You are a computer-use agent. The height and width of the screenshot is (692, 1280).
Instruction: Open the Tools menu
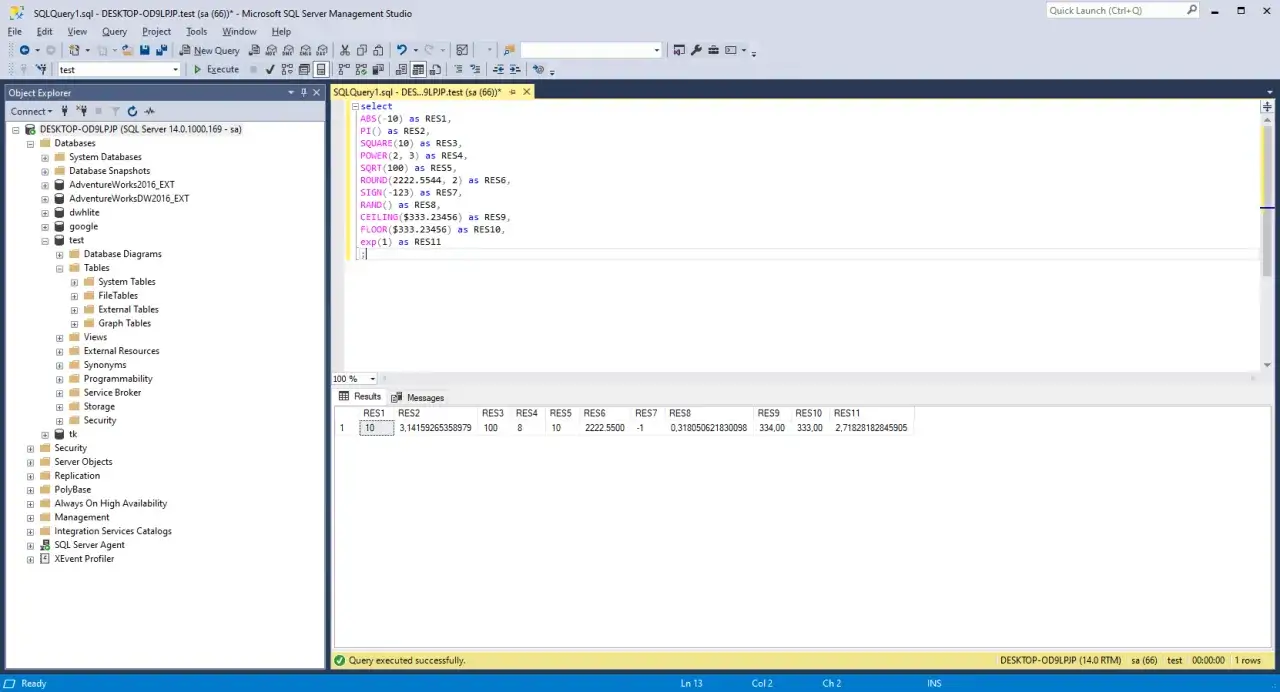[x=196, y=31]
